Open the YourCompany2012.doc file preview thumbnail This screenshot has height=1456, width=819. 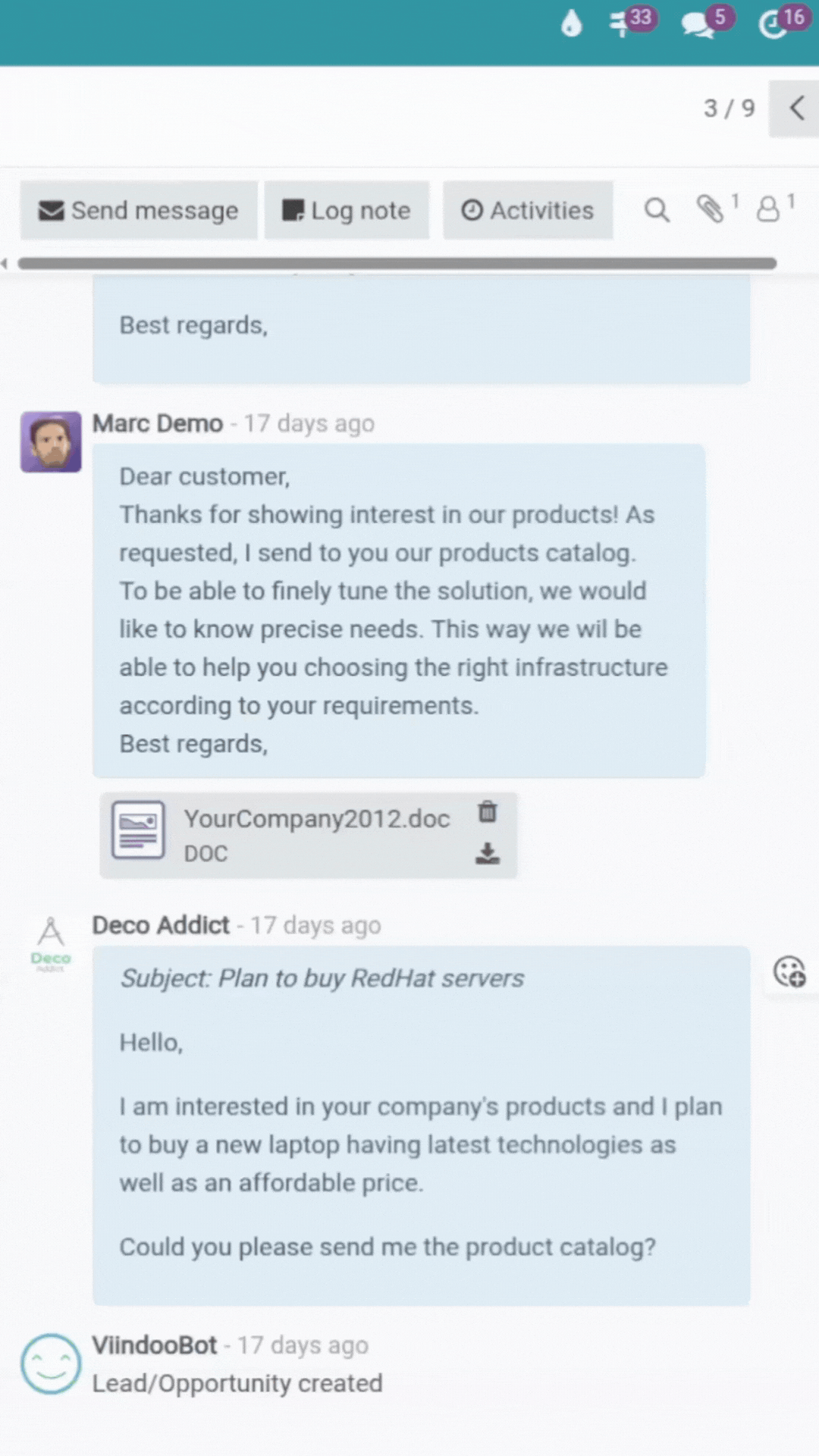(x=138, y=830)
